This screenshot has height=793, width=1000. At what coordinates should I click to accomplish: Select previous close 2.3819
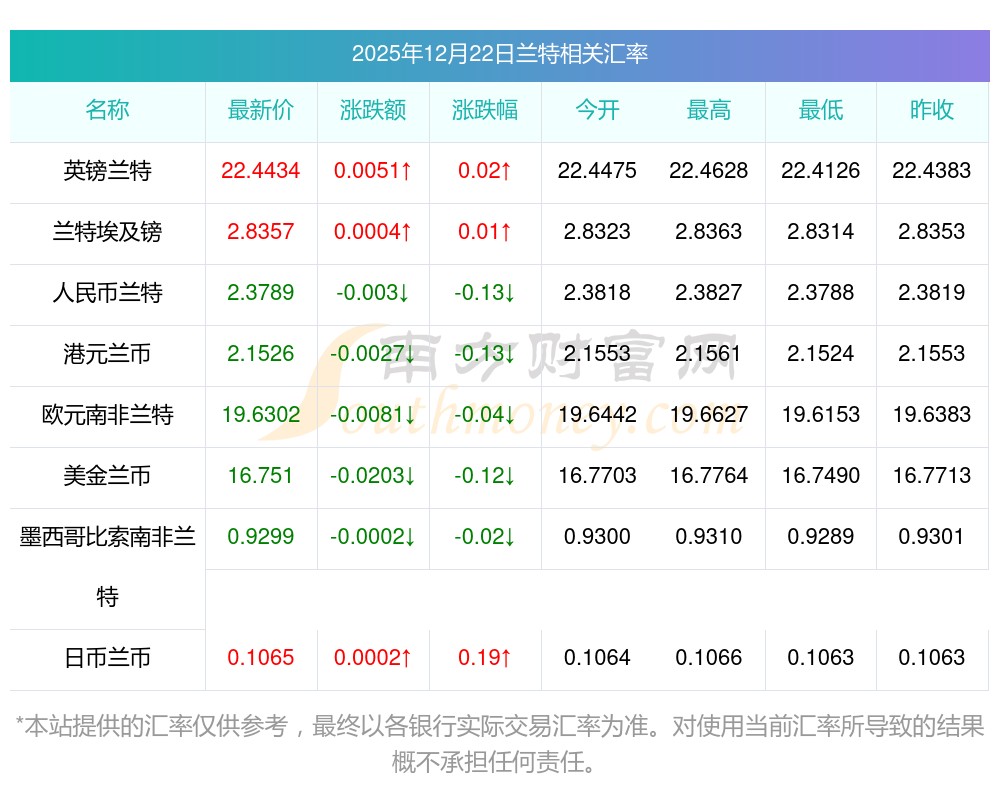tap(932, 292)
